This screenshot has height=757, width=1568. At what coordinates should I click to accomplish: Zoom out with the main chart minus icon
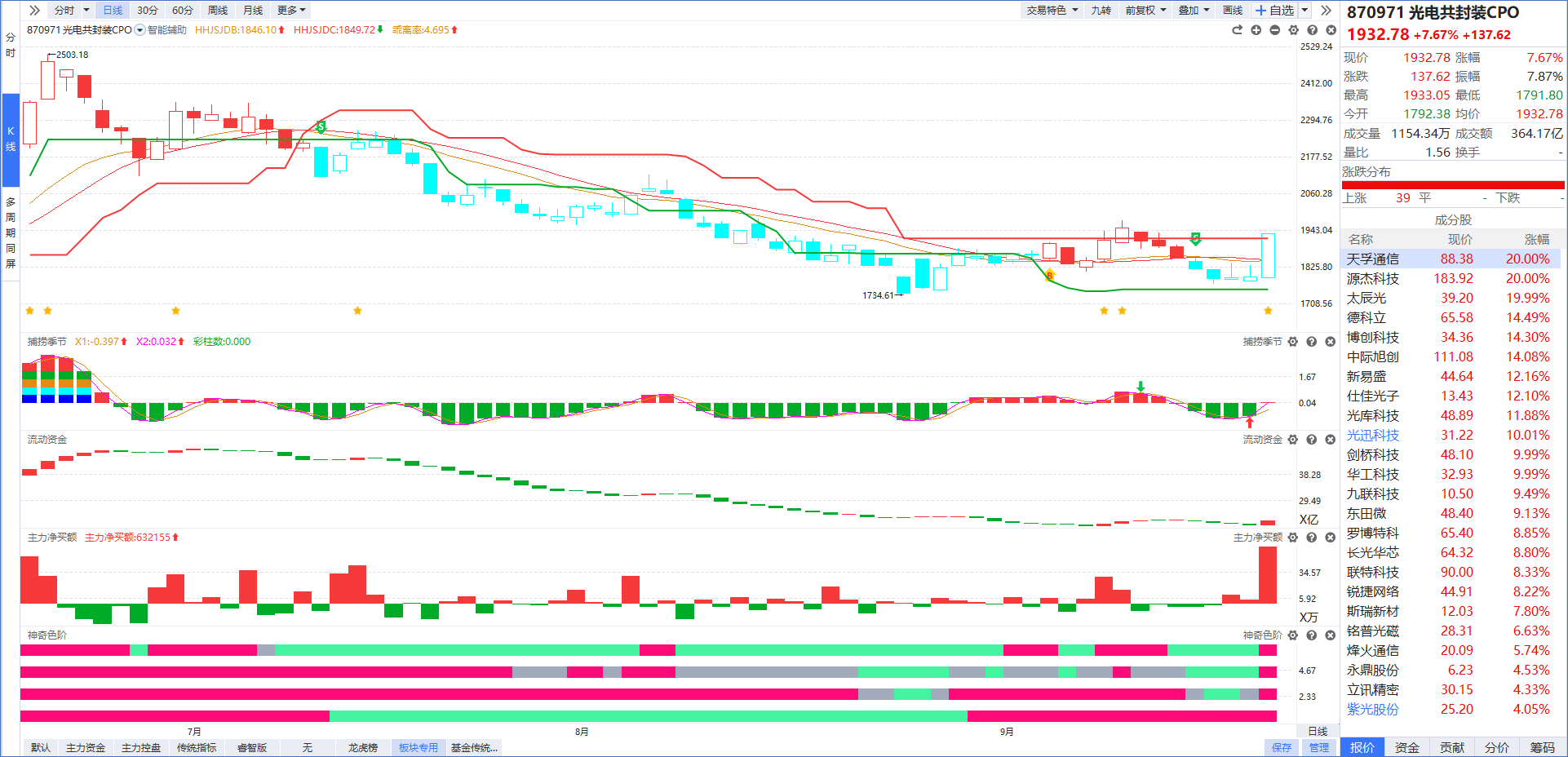point(1274,30)
